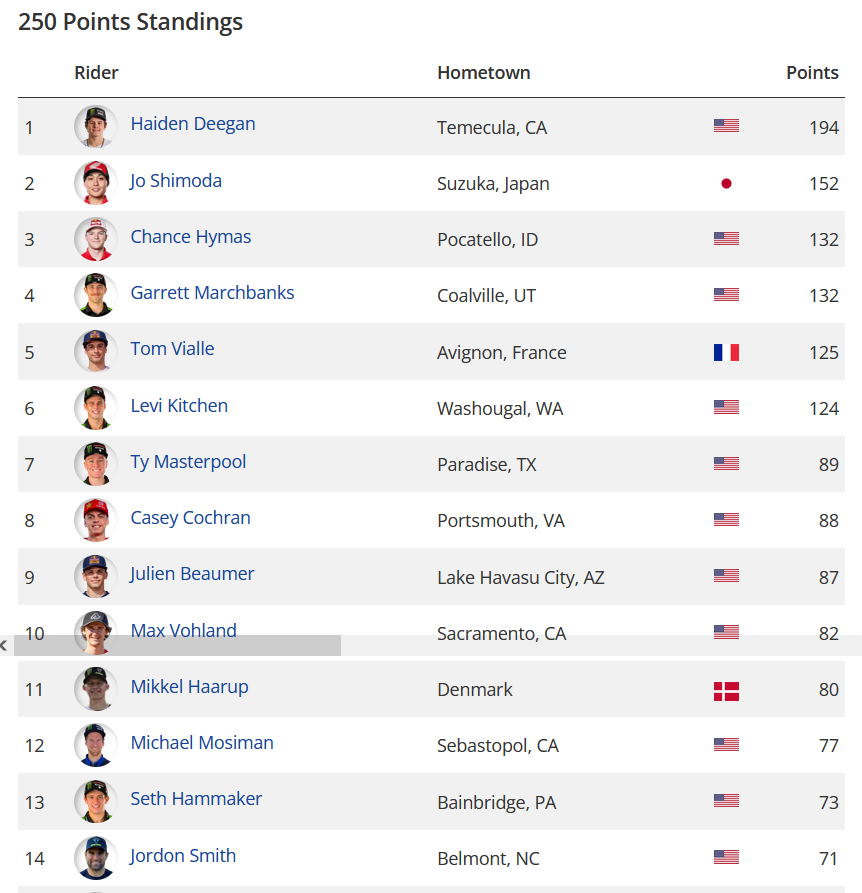
Task: Click Haiden Deegan's rider photo
Action: 96,126
